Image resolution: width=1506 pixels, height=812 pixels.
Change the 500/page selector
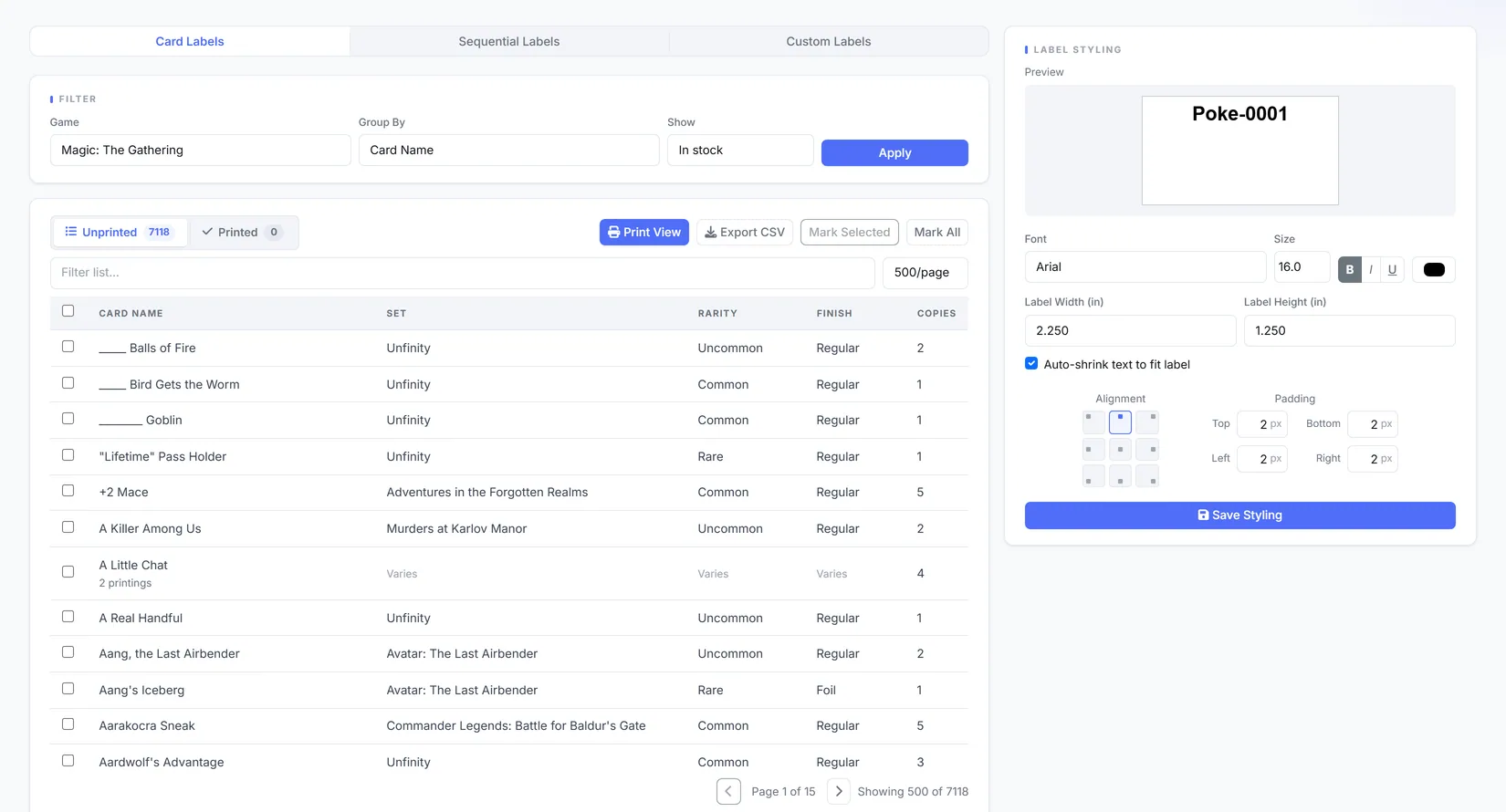926,273
